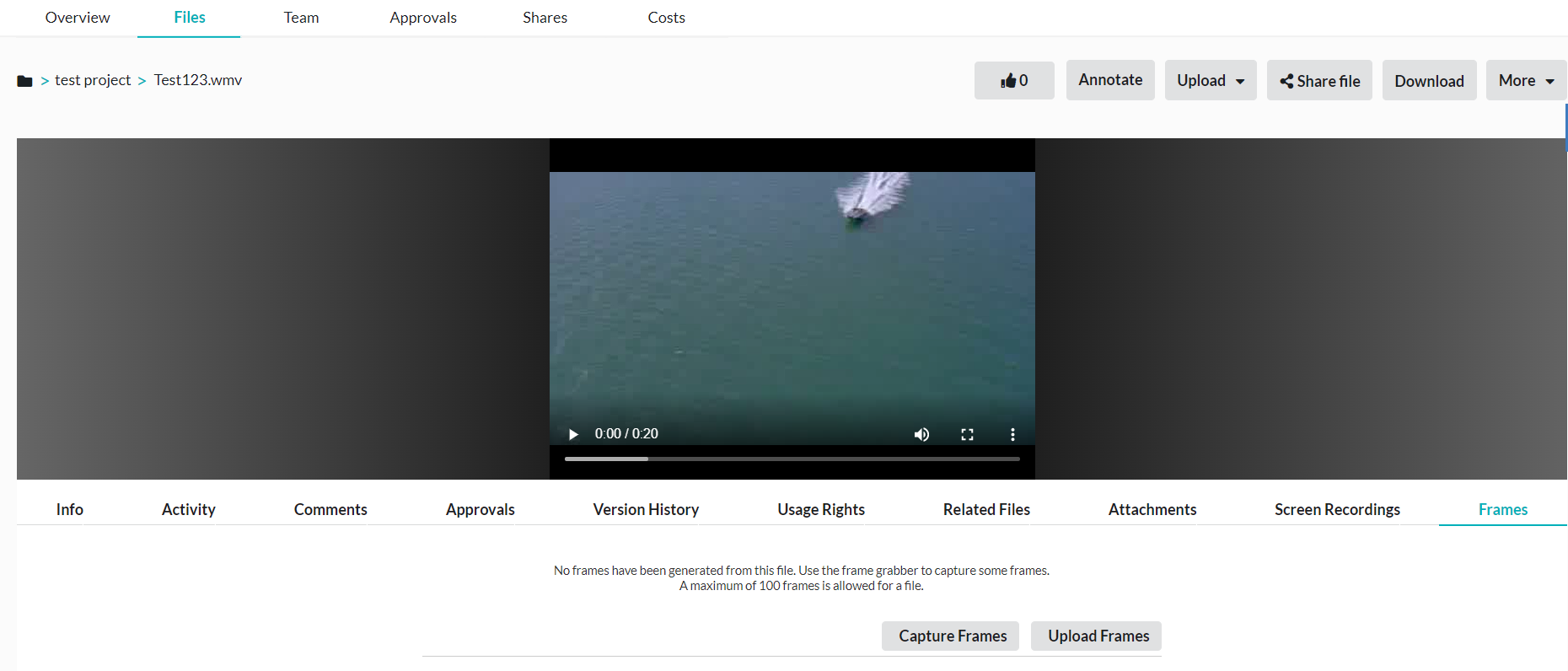1568x671 pixels.
Task: Switch to the Version History tab
Action: tap(646, 509)
